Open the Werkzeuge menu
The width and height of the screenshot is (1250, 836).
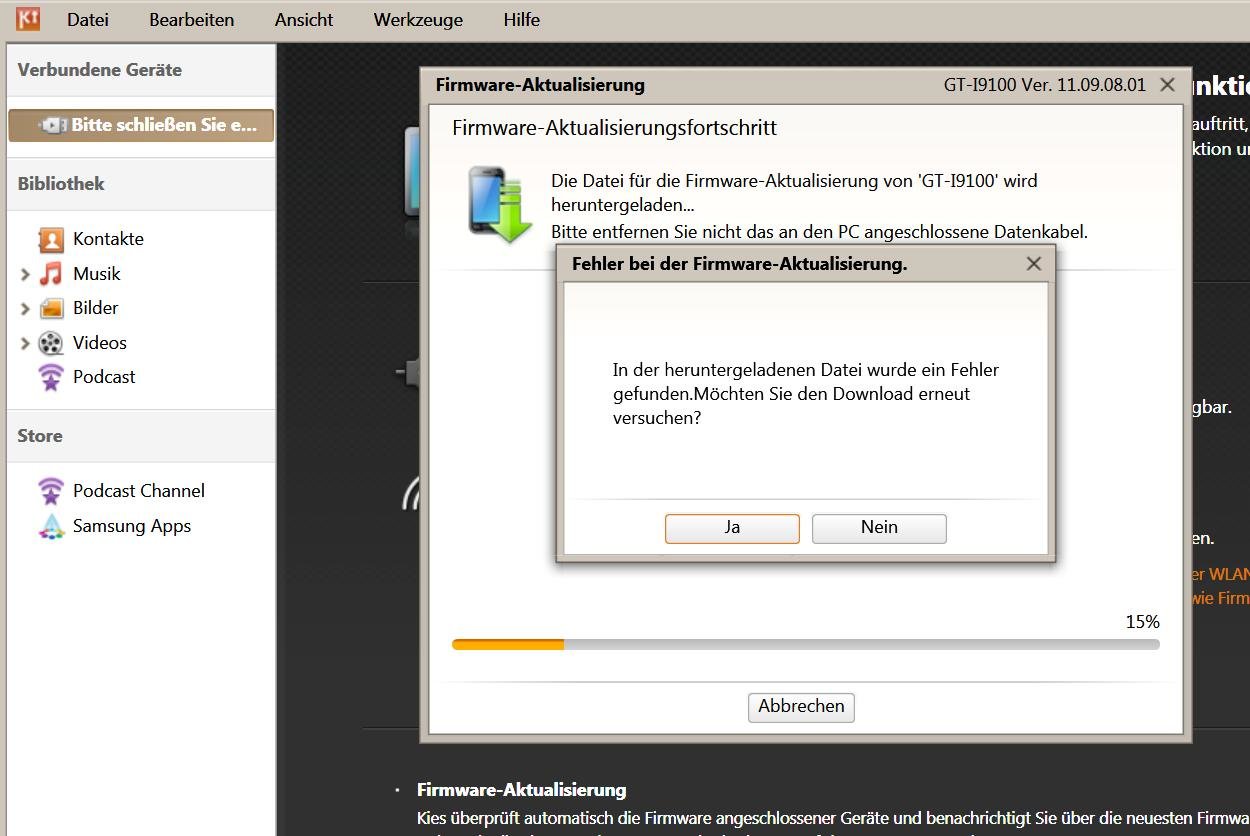[x=418, y=20]
